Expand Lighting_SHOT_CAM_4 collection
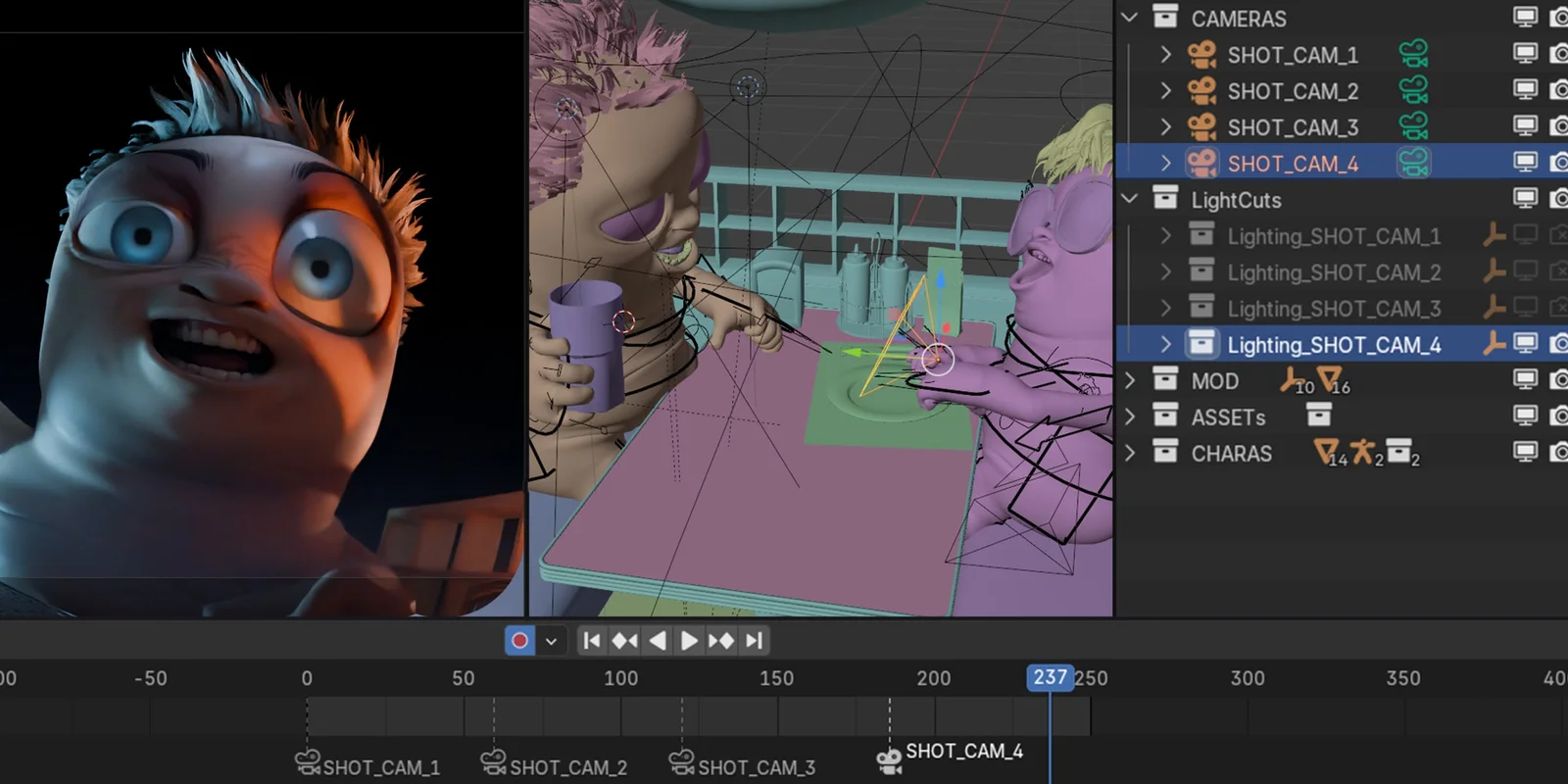1568x784 pixels. (1165, 344)
